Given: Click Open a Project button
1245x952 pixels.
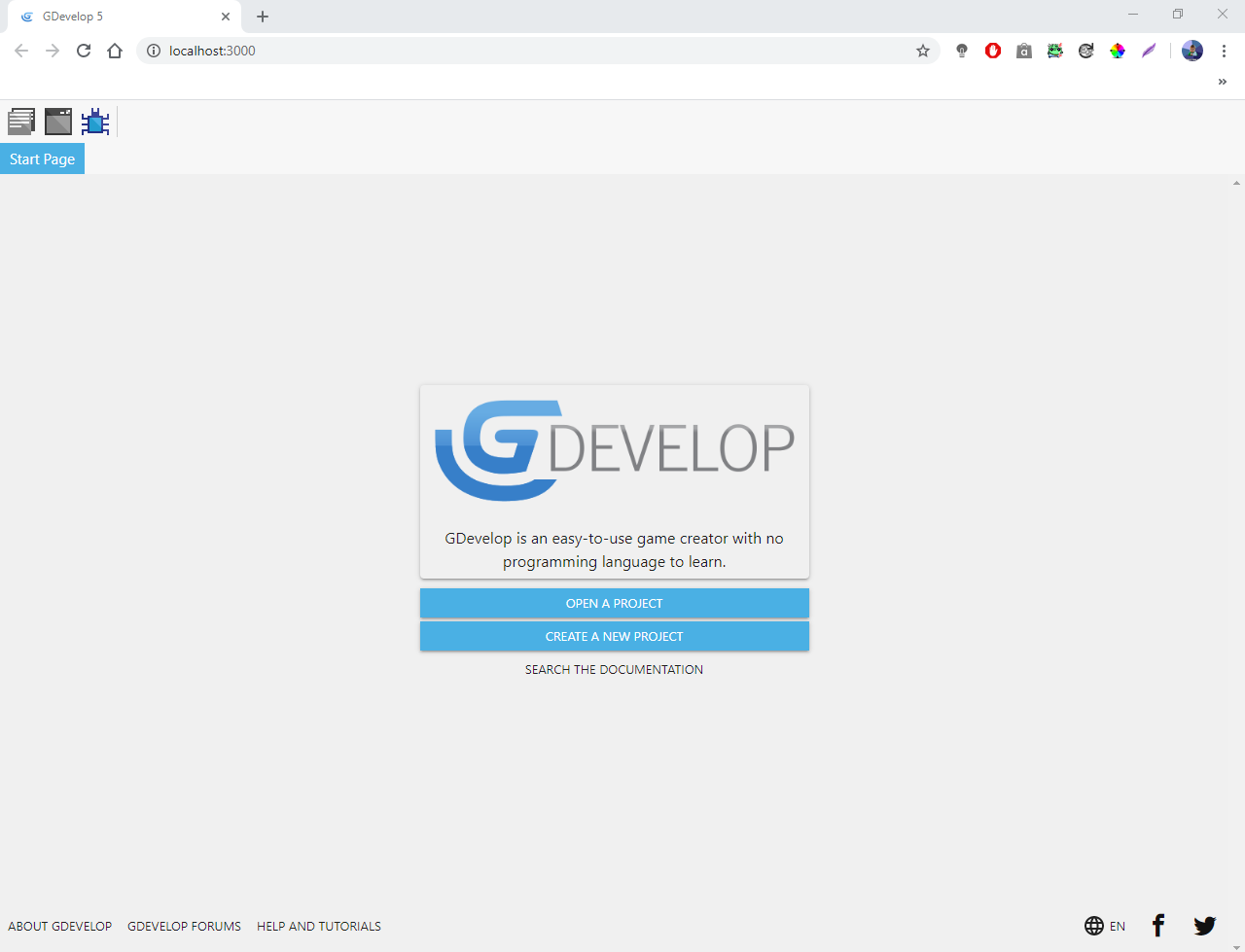Looking at the screenshot, I should [614, 603].
